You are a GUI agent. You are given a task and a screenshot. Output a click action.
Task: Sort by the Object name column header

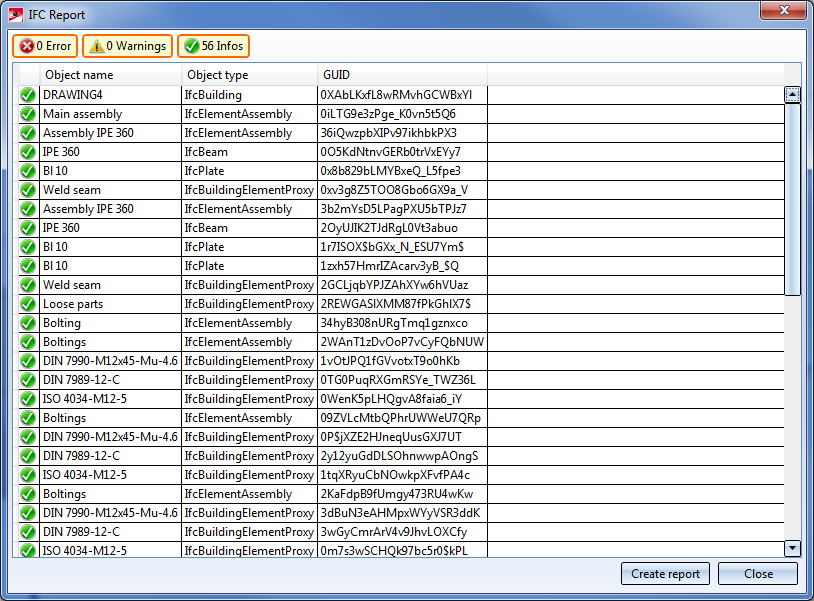[111, 75]
